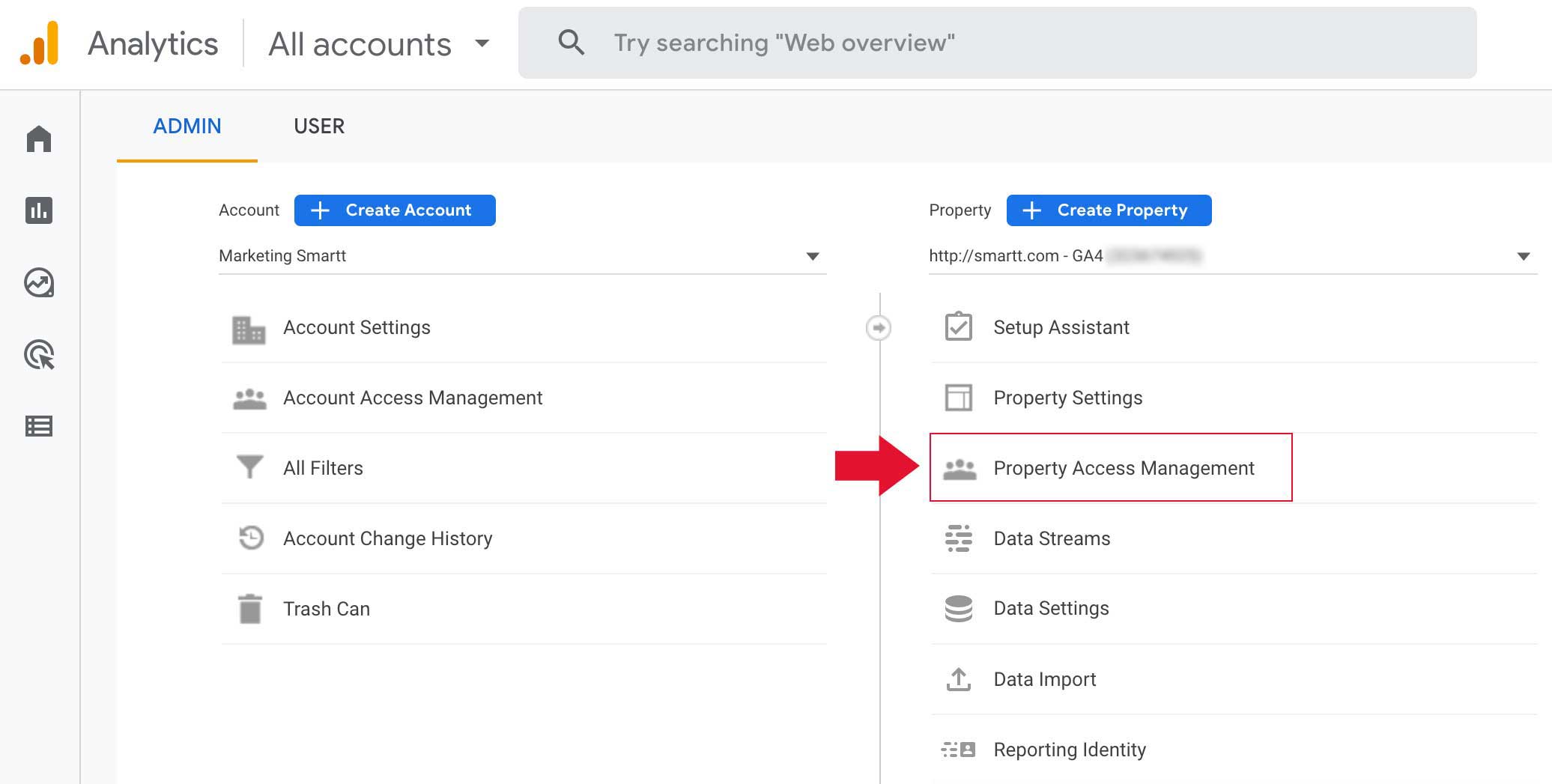Open Reports from the left sidebar

[39, 212]
